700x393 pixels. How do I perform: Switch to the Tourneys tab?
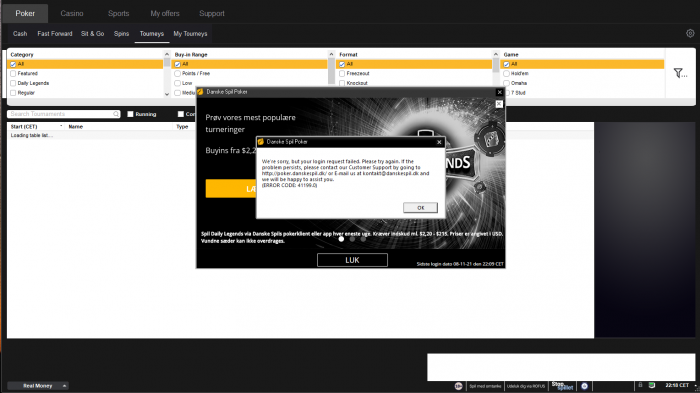pos(152,34)
